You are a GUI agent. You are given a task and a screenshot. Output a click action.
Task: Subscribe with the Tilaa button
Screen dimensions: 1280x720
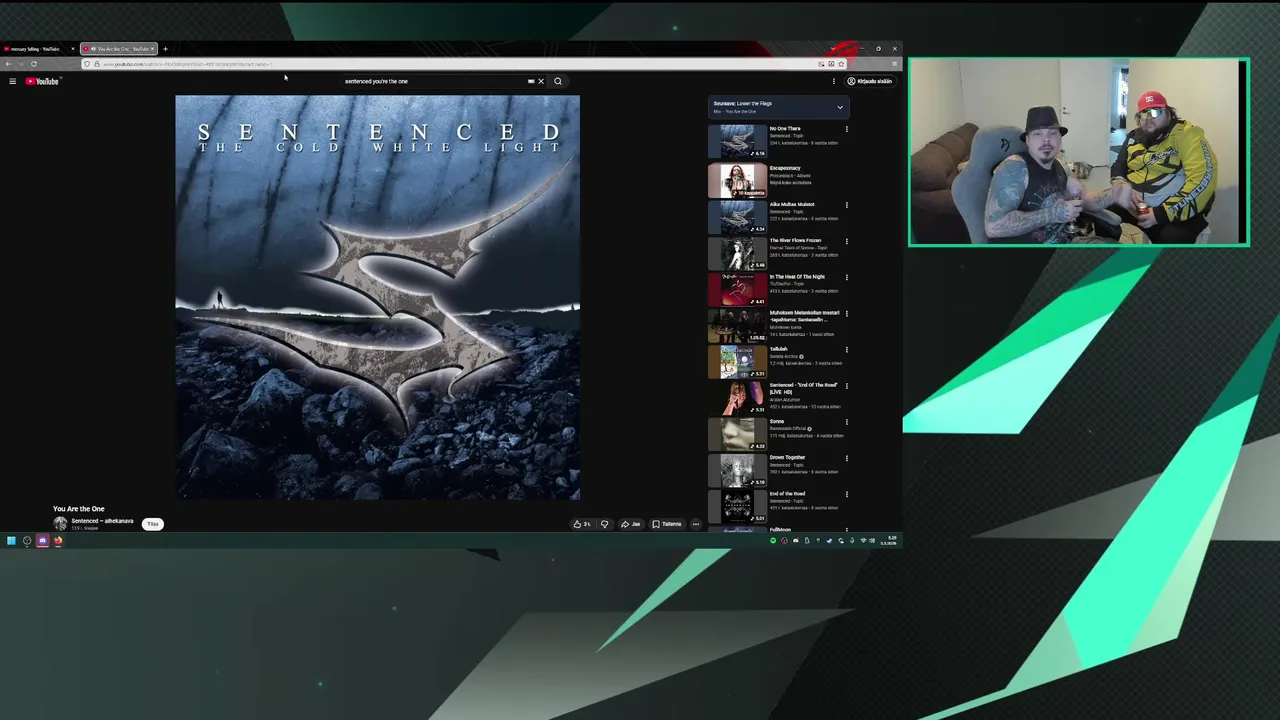click(x=152, y=524)
